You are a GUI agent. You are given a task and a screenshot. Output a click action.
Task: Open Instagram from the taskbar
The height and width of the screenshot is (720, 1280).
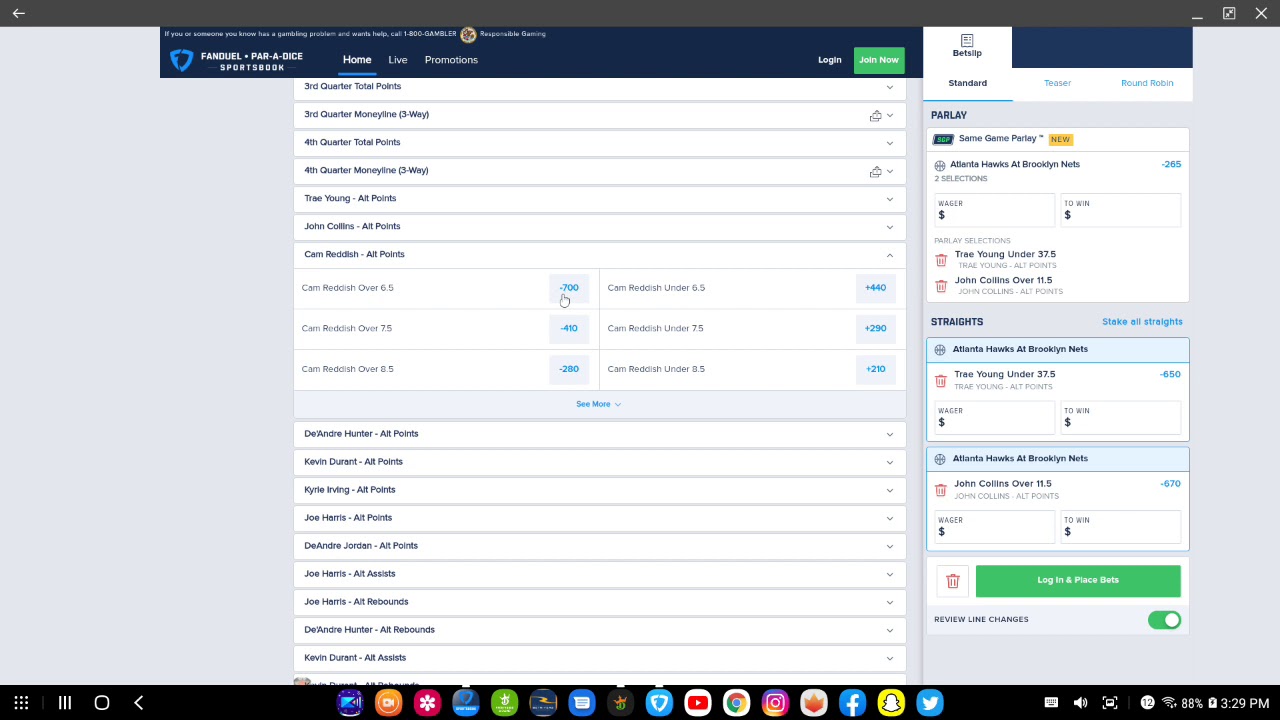775,703
